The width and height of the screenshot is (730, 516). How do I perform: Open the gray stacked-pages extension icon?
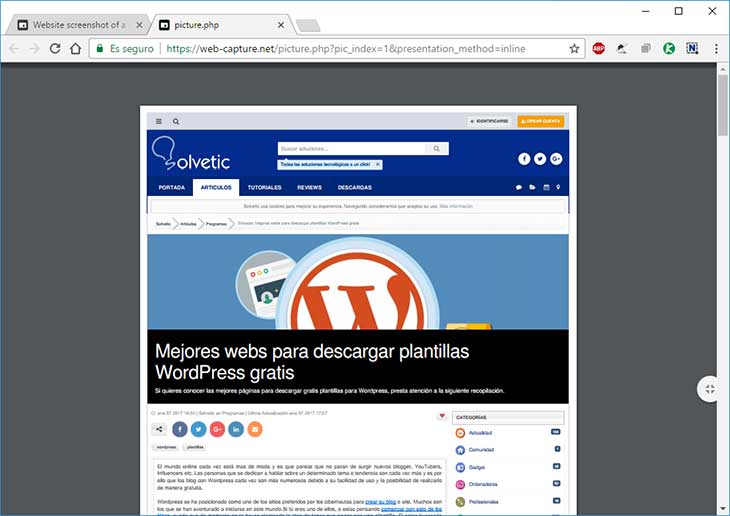tap(646, 48)
